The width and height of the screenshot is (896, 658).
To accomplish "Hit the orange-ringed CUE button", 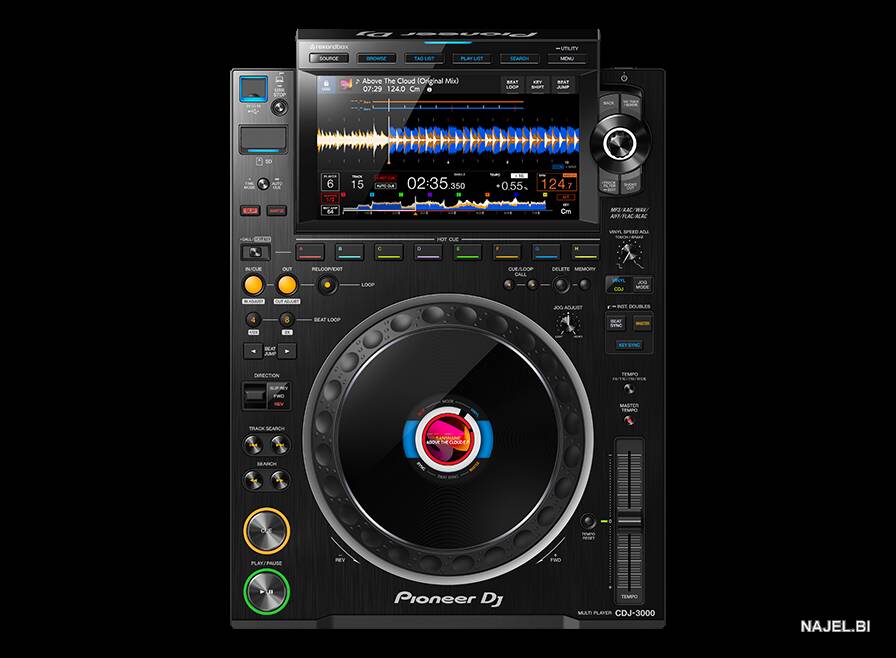I will (267, 531).
